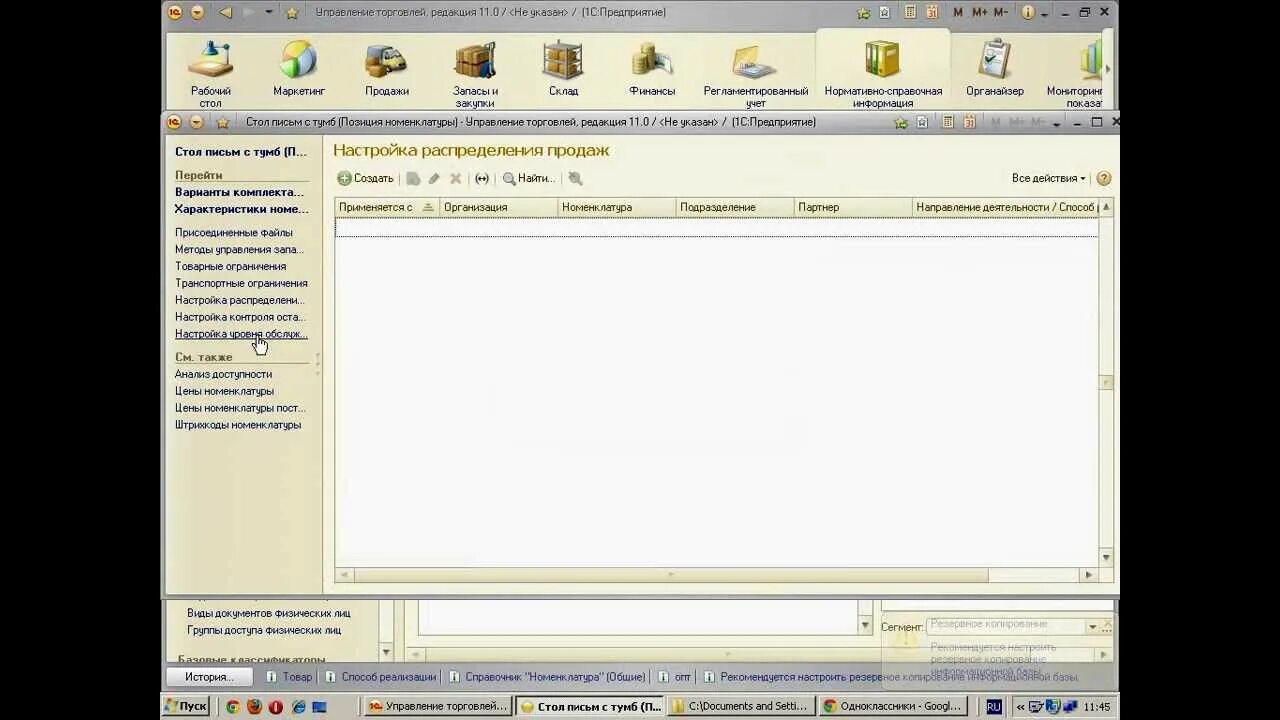1280x720 pixels.
Task: Switch to C:\Documents and Setti... taskbar window
Action: (x=740, y=706)
